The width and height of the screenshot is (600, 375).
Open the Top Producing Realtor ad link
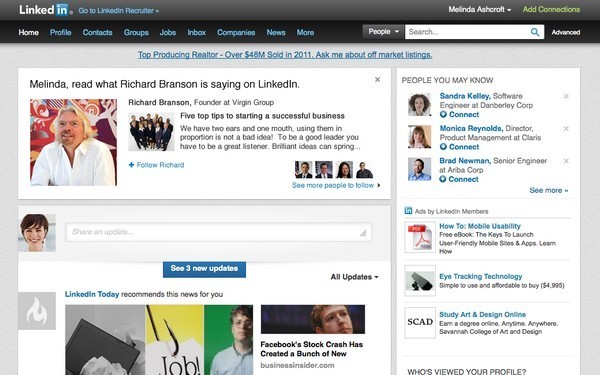tap(285, 55)
